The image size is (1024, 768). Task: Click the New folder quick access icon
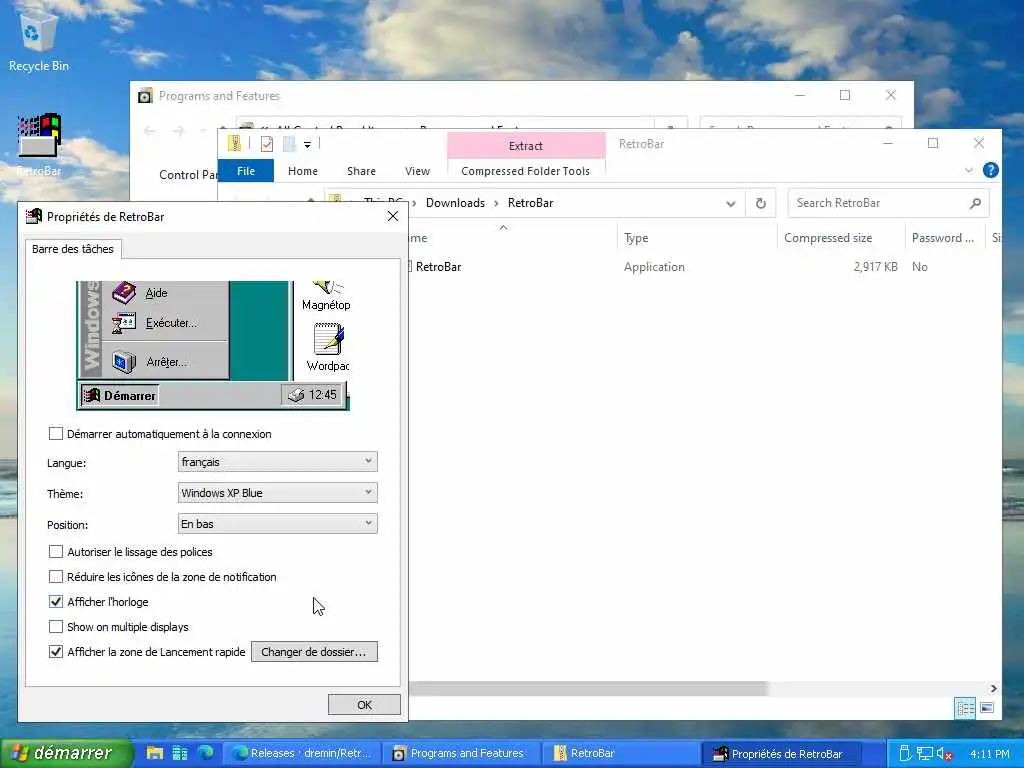click(x=289, y=144)
